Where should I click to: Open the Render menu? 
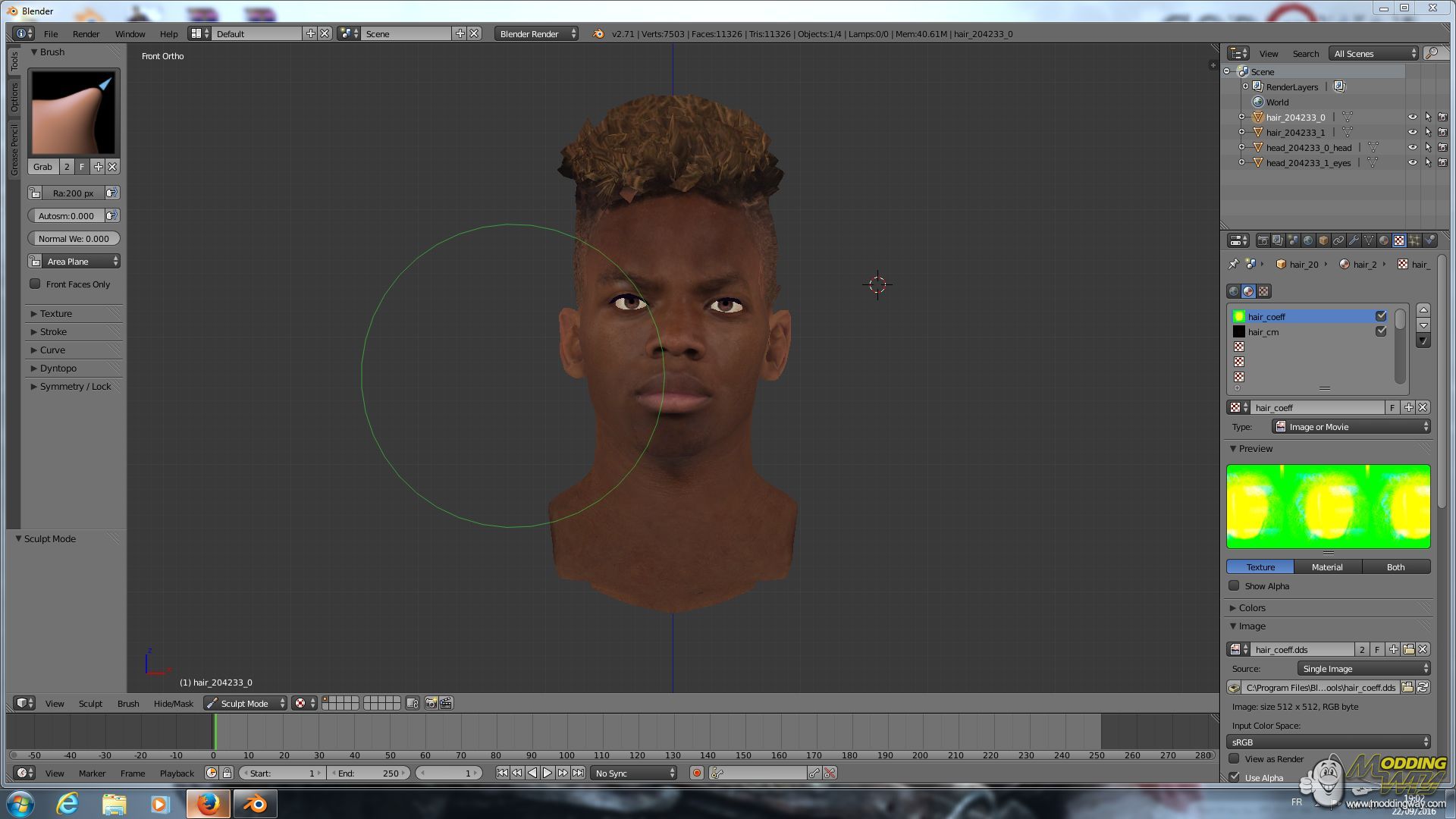click(x=86, y=34)
